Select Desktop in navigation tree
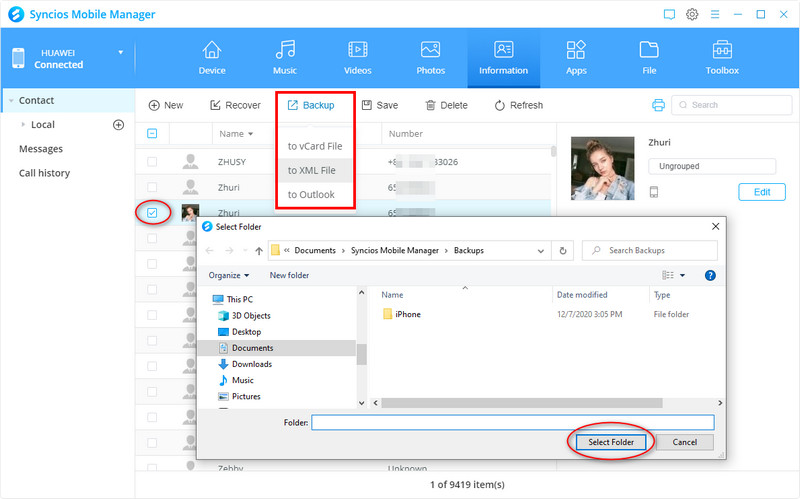 tap(246, 332)
